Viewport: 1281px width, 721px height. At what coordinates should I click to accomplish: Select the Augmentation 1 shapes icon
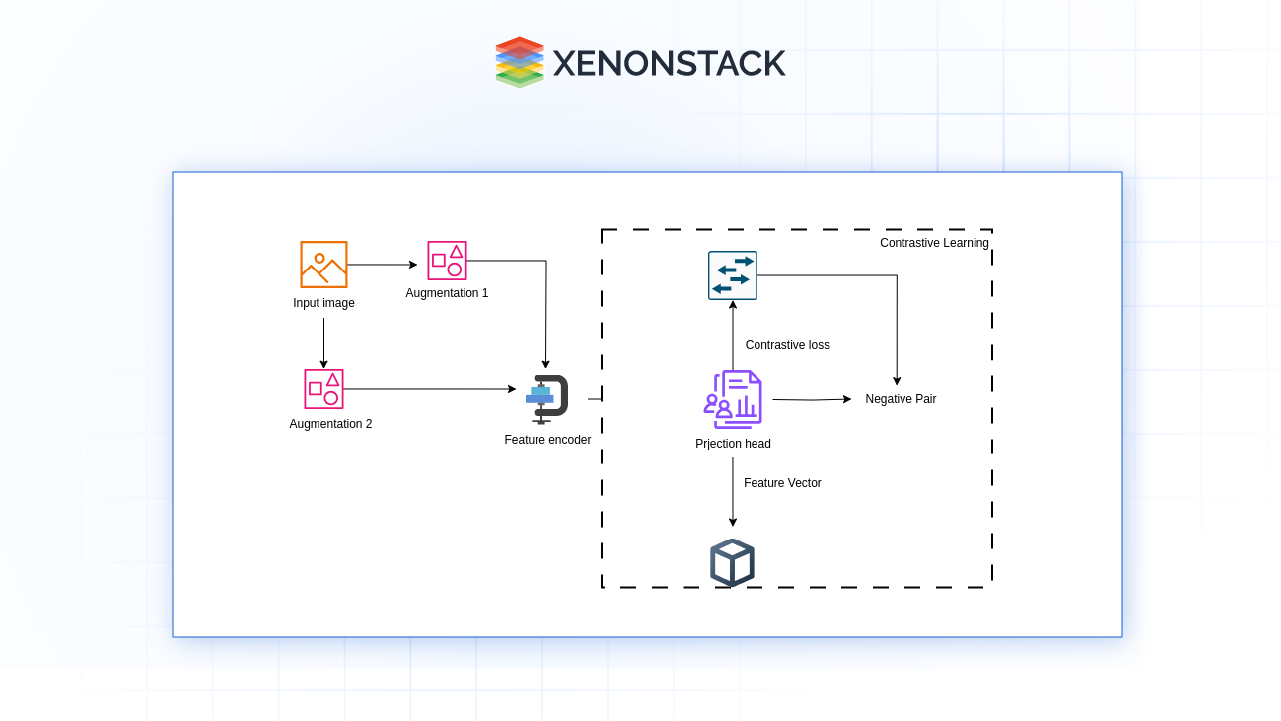447,260
